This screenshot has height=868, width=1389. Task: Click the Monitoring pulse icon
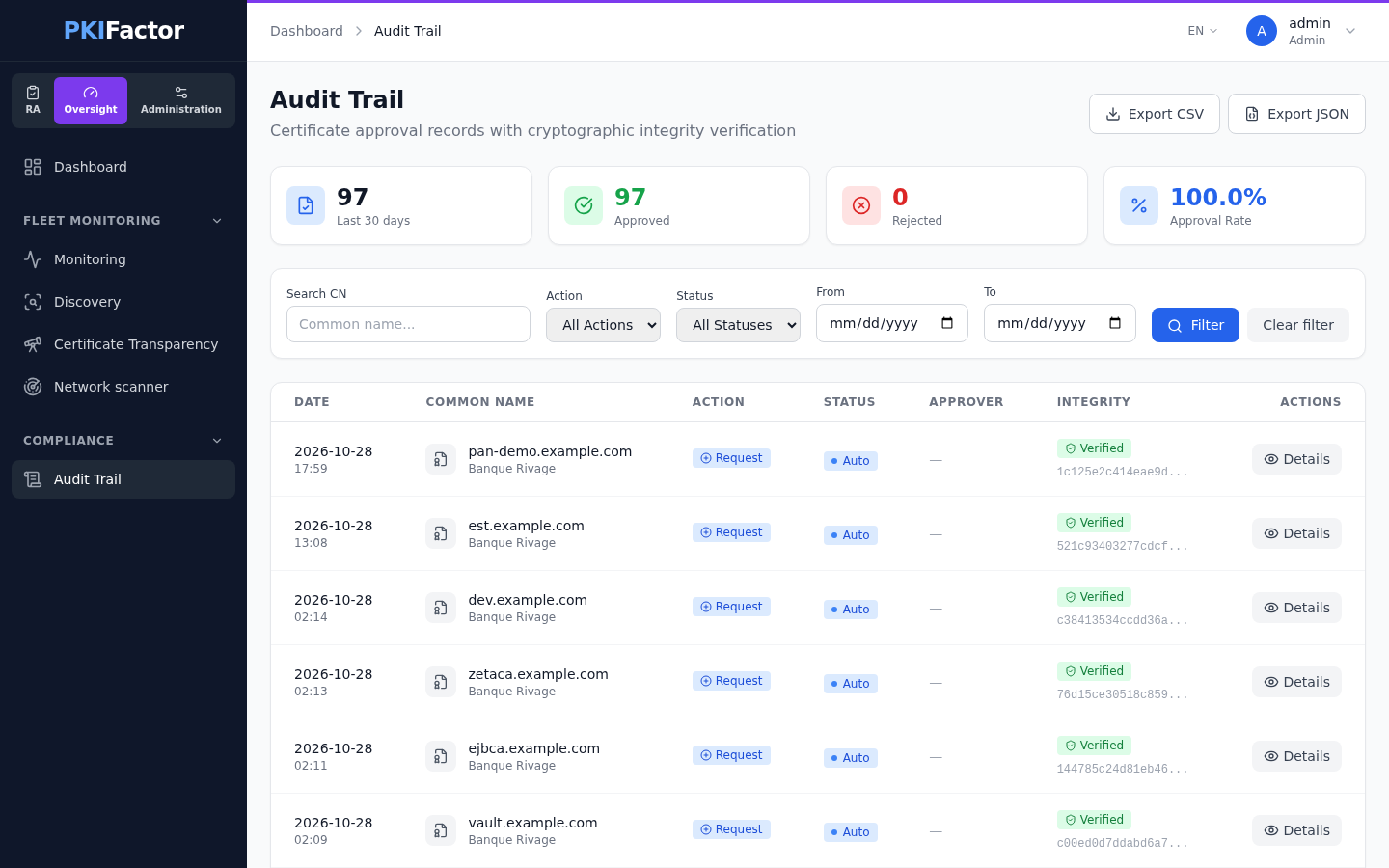coord(33,259)
